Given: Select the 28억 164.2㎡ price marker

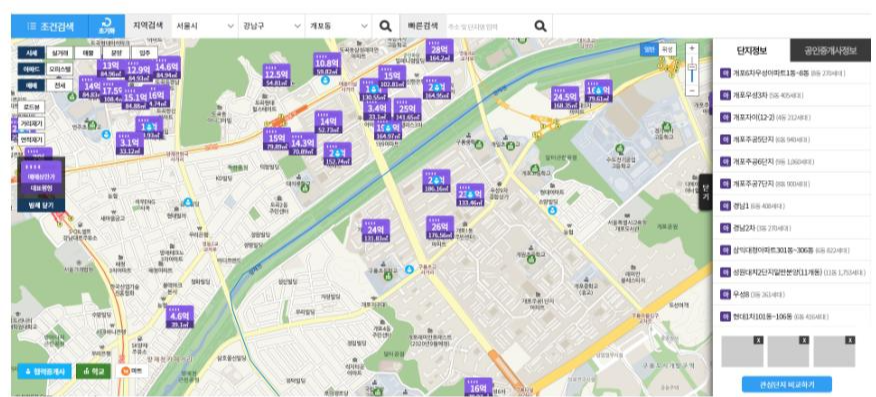Looking at the screenshot, I should (x=440, y=51).
